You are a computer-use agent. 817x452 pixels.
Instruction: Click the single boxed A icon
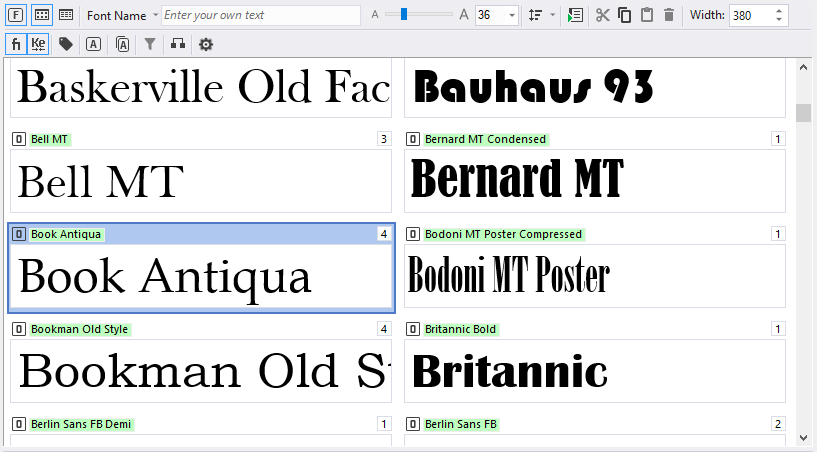coord(93,44)
